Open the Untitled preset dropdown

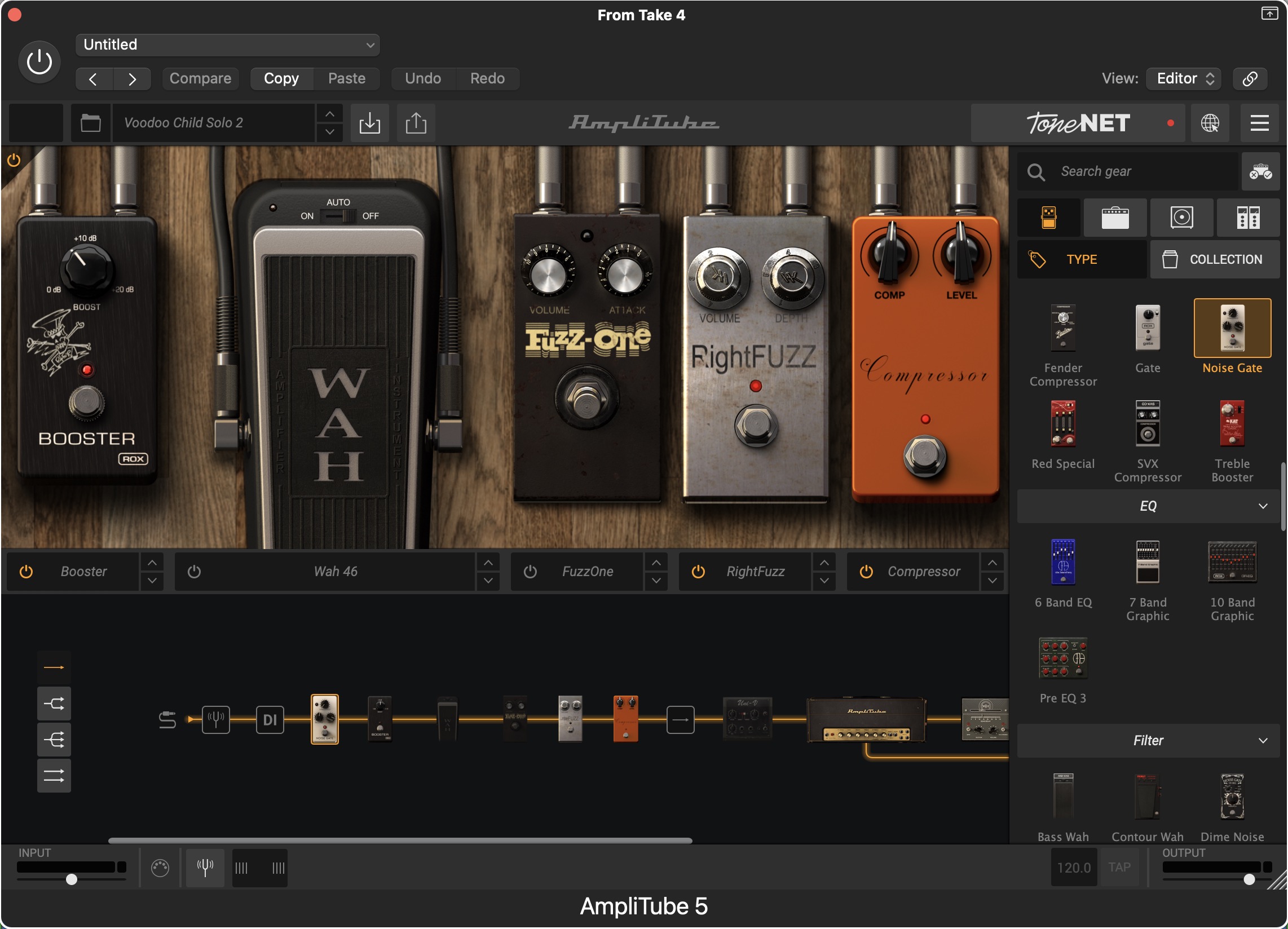click(x=227, y=45)
